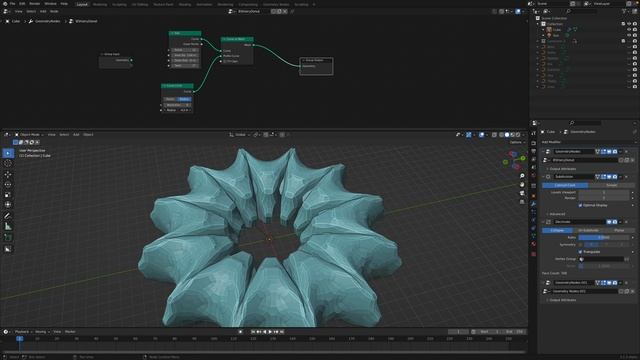
Task: Open the Options dropdown in viewport
Action: [518, 142]
